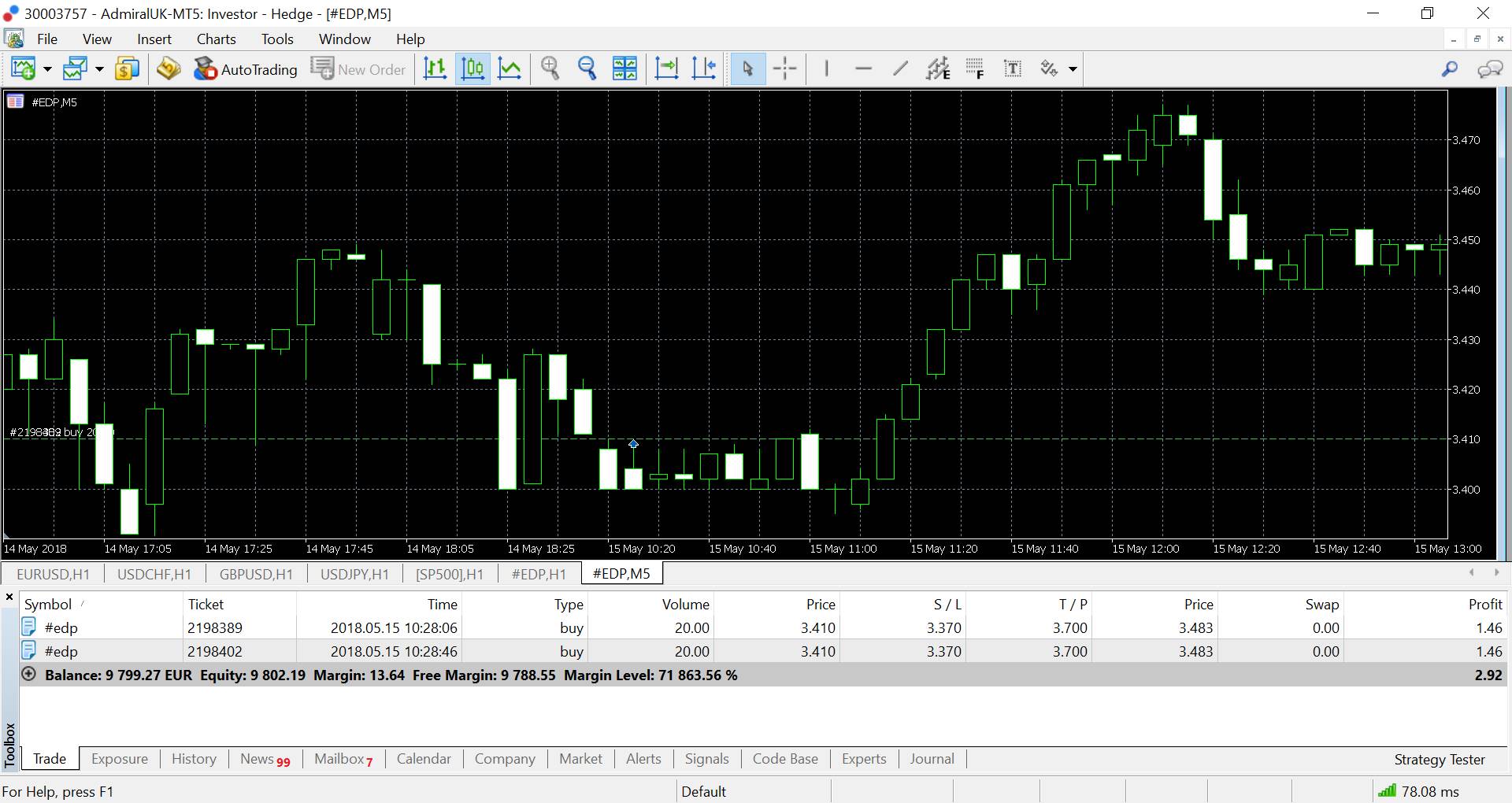1512x803 pixels.
Task: Open the profiles dropdown arrow
Action: click(99, 70)
